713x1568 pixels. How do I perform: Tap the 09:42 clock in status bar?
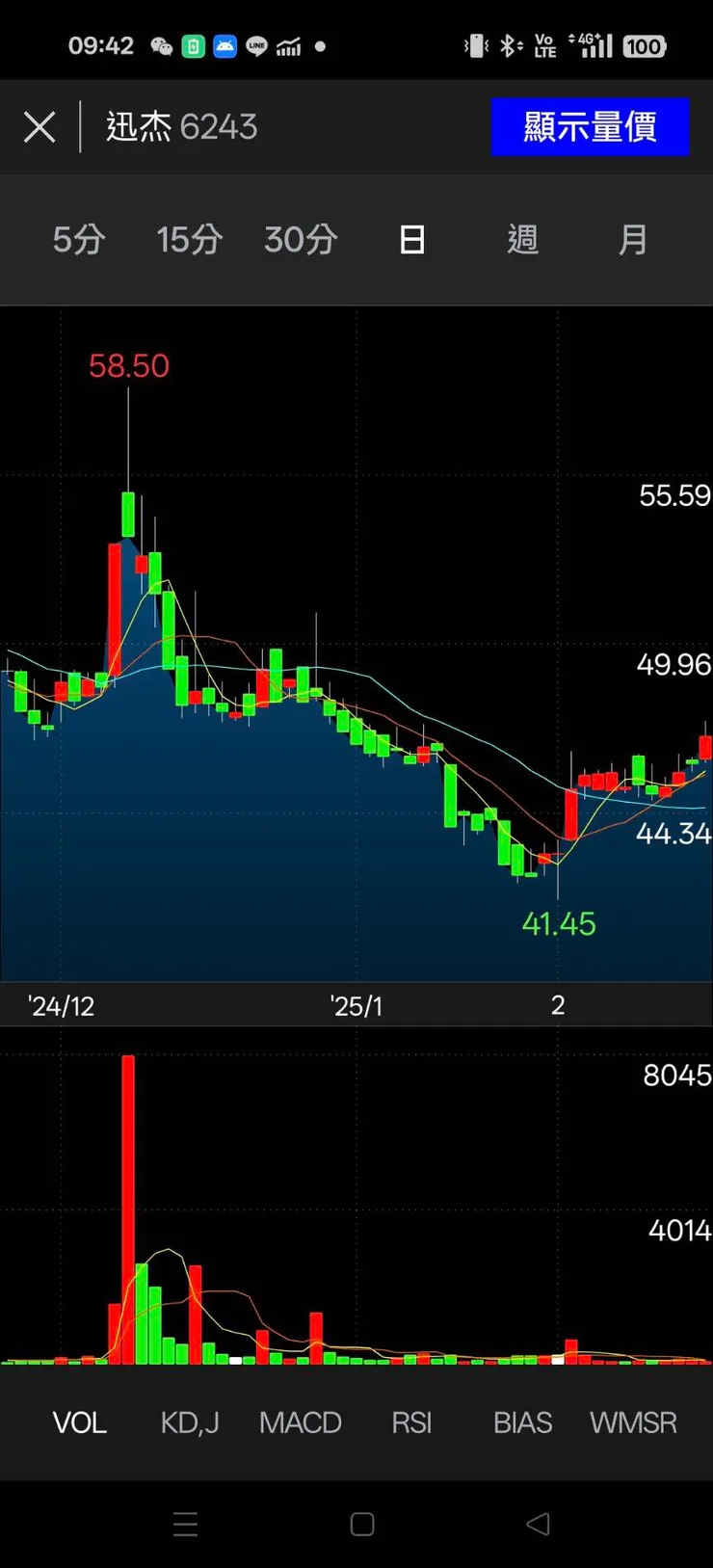pos(101,45)
